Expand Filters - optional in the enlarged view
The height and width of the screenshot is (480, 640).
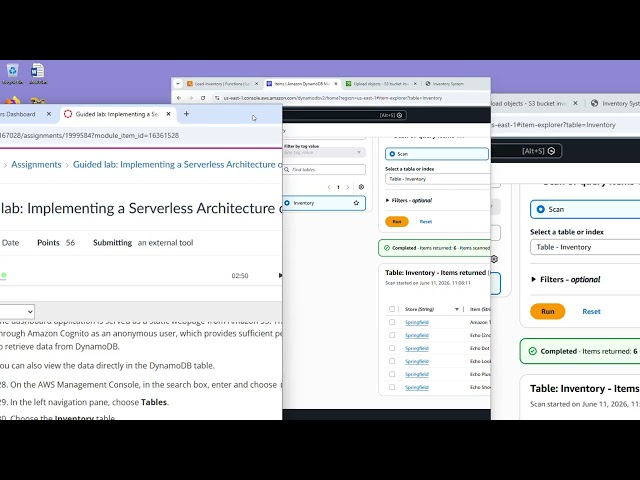566,280
